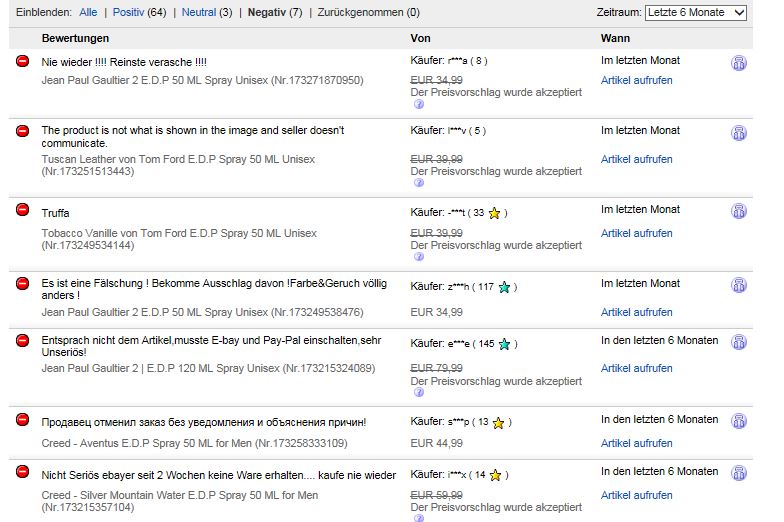Open 'Artikel aufrufen' for Creed Aventus item
Viewport: 784px width, 522px height.
coord(636,443)
